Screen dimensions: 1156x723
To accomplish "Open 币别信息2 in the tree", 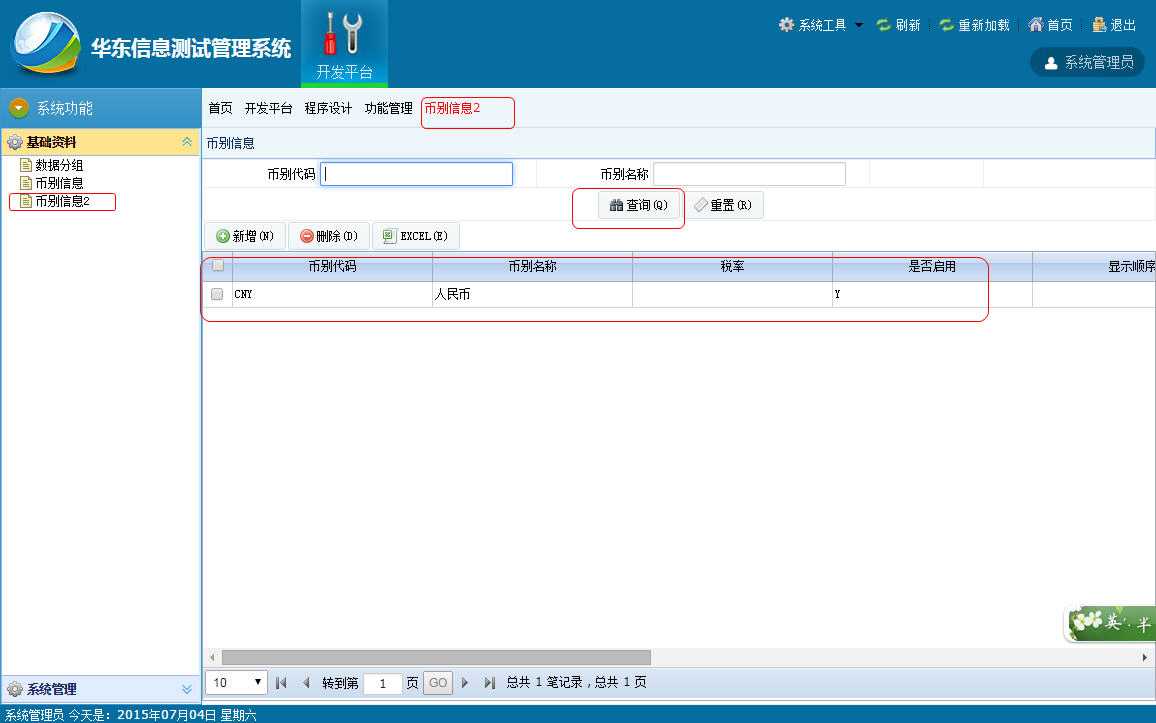I will tap(63, 200).
